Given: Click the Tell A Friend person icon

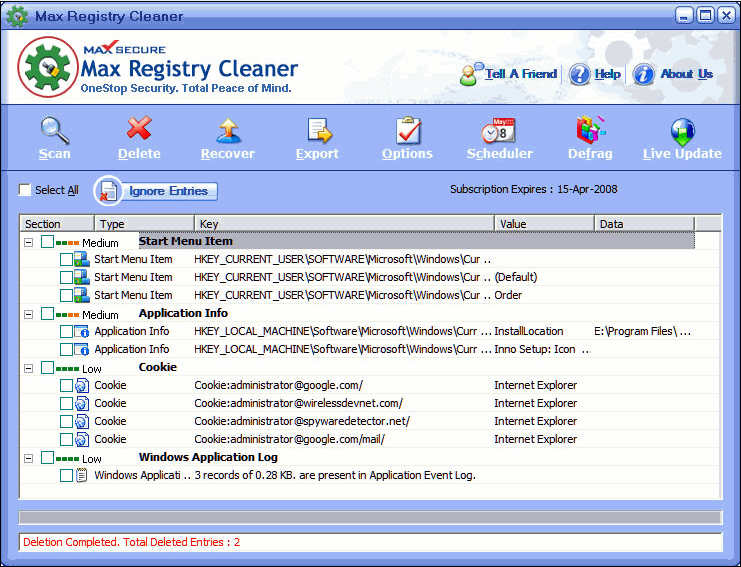Looking at the screenshot, I should [471, 74].
